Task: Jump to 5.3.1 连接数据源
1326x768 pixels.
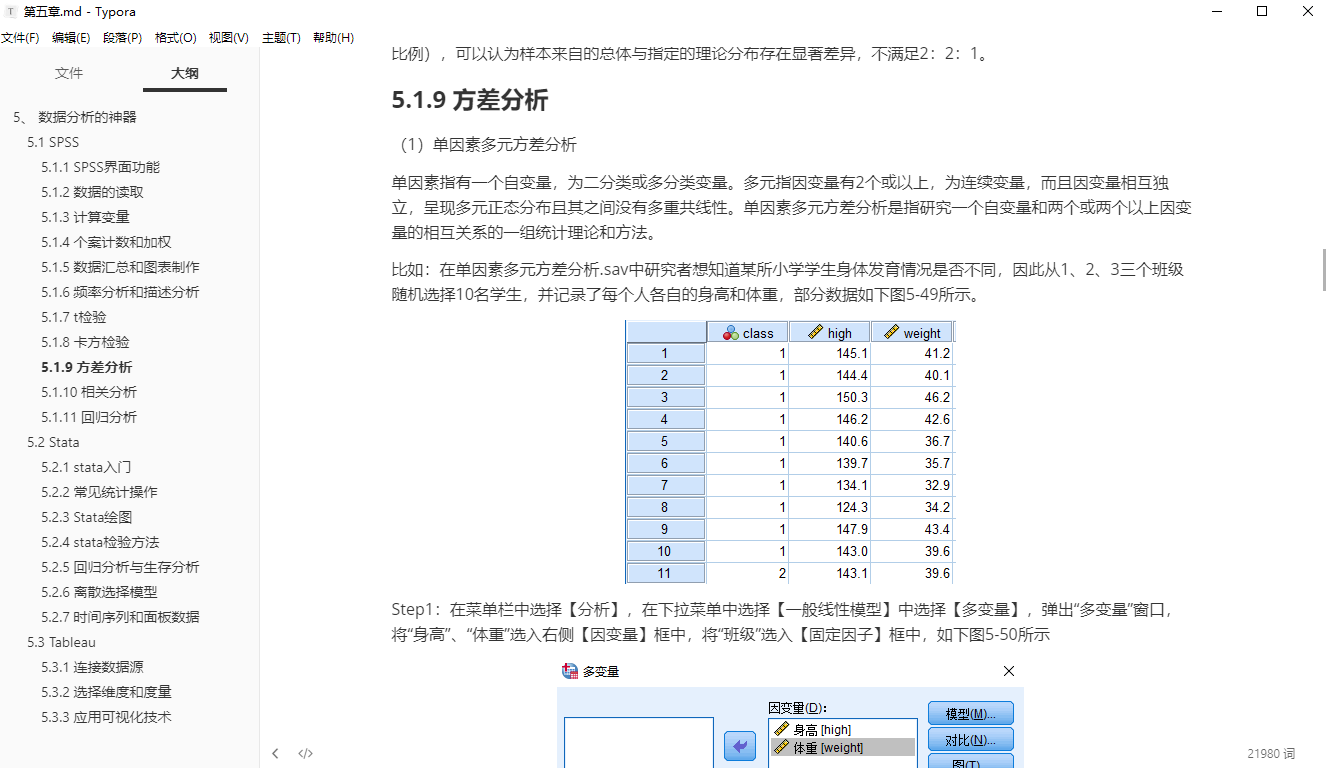Action: point(93,667)
